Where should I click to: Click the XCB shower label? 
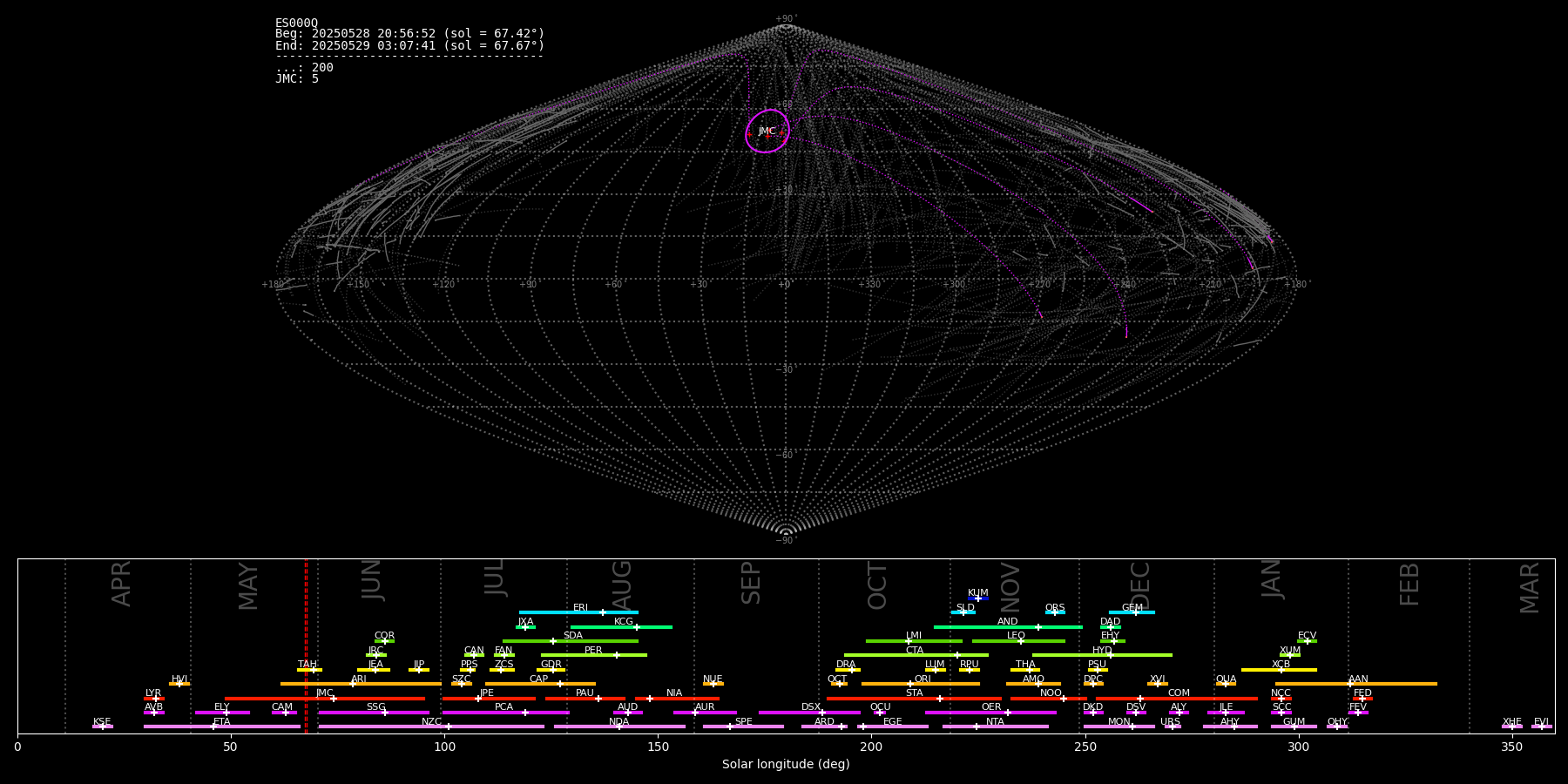point(1281,665)
